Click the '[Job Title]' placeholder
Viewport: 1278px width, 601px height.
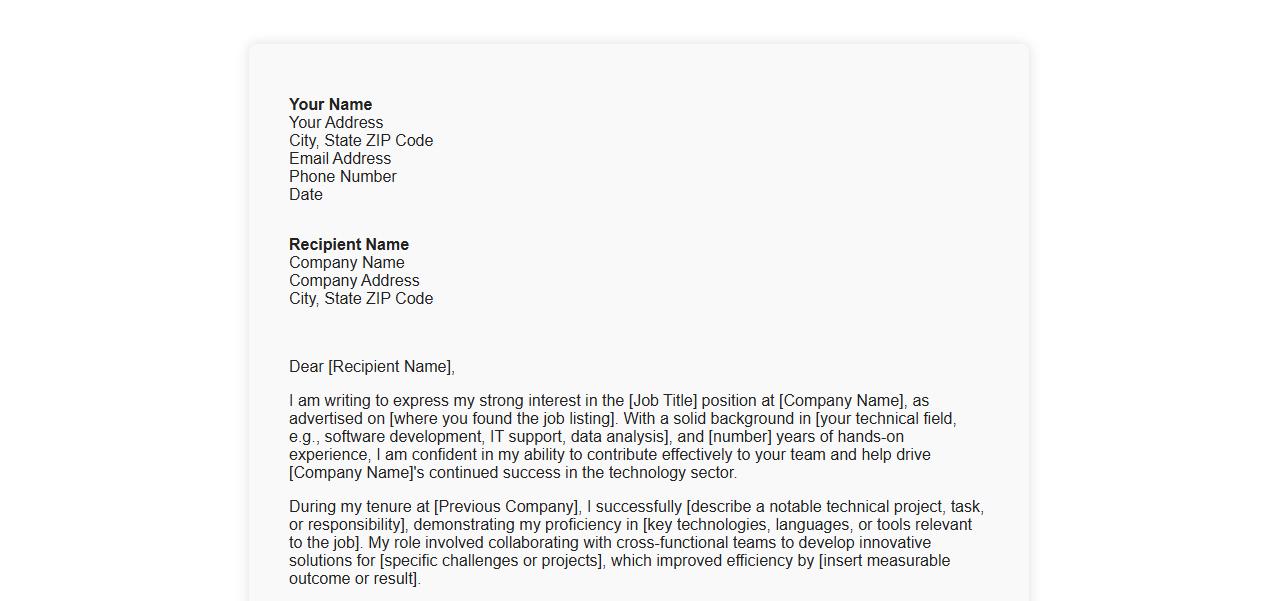pos(662,401)
